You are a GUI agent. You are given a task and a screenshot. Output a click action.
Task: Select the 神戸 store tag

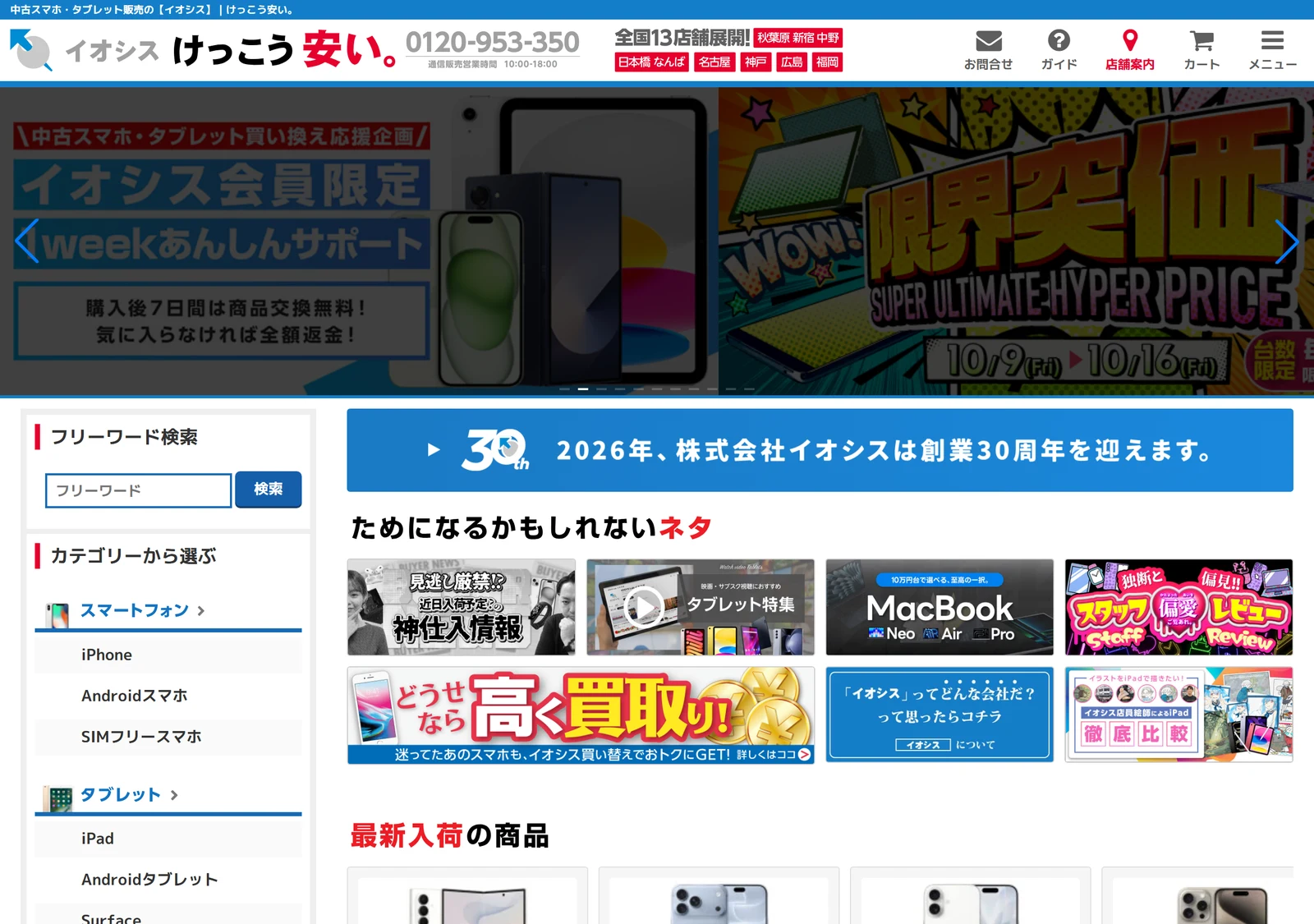(756, 62)
